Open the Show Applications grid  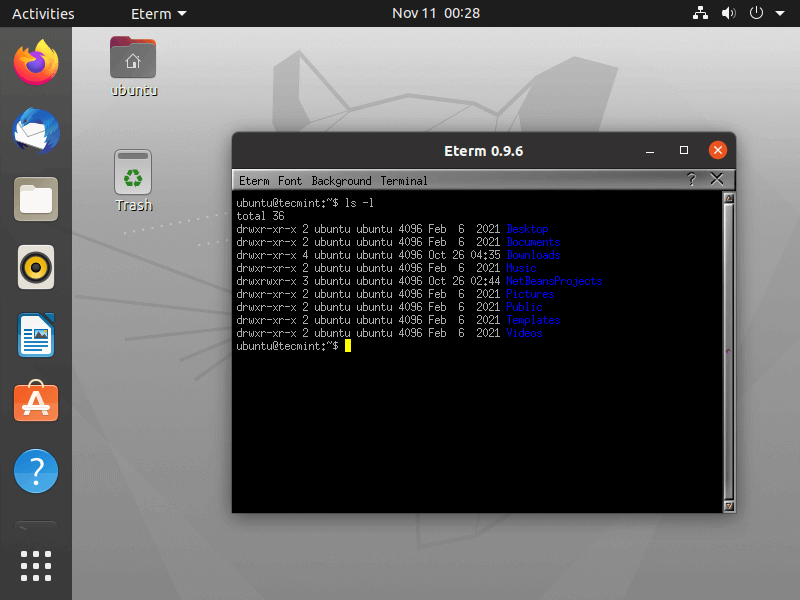click(35, 565)
